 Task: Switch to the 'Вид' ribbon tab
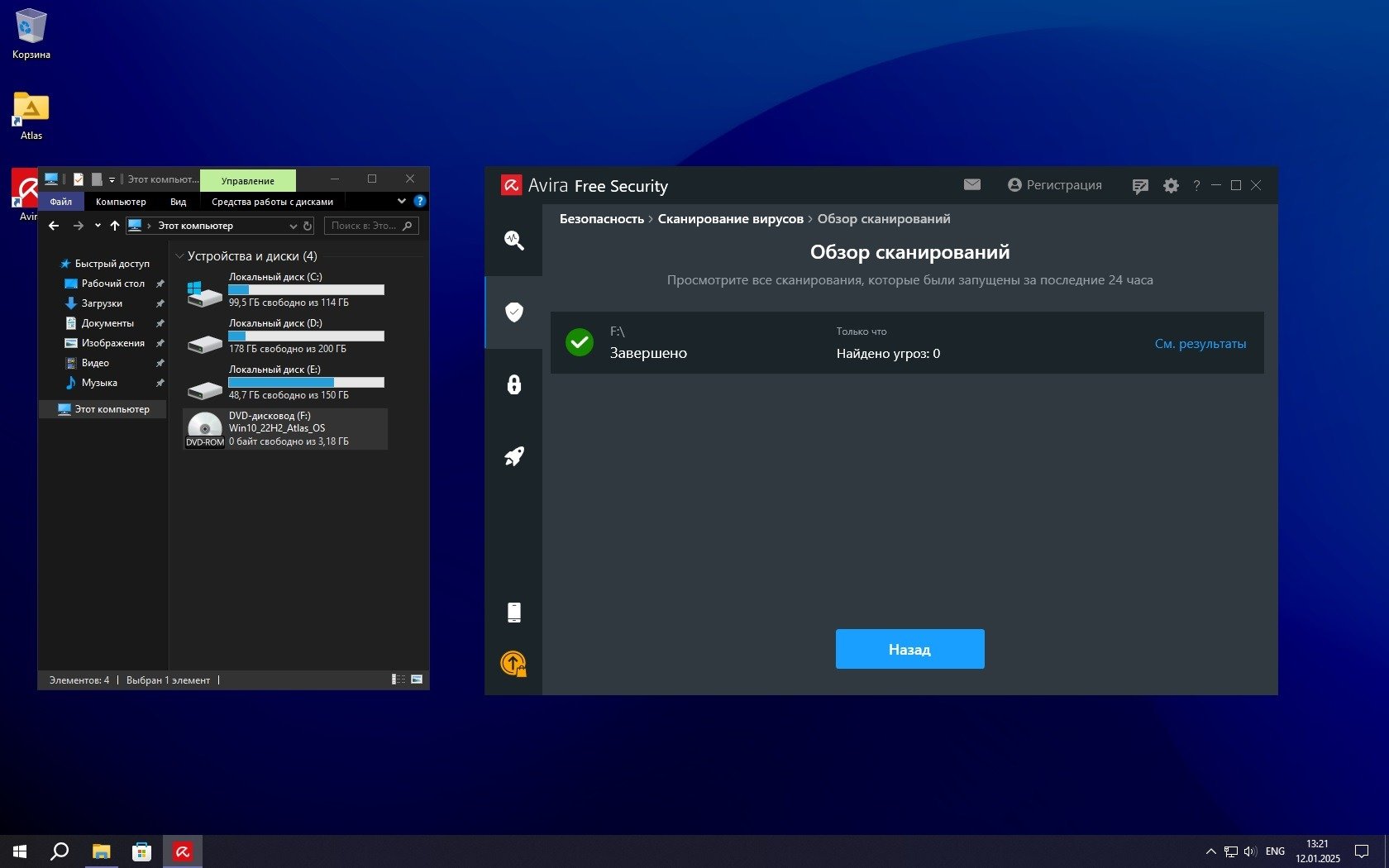(178, 202)
